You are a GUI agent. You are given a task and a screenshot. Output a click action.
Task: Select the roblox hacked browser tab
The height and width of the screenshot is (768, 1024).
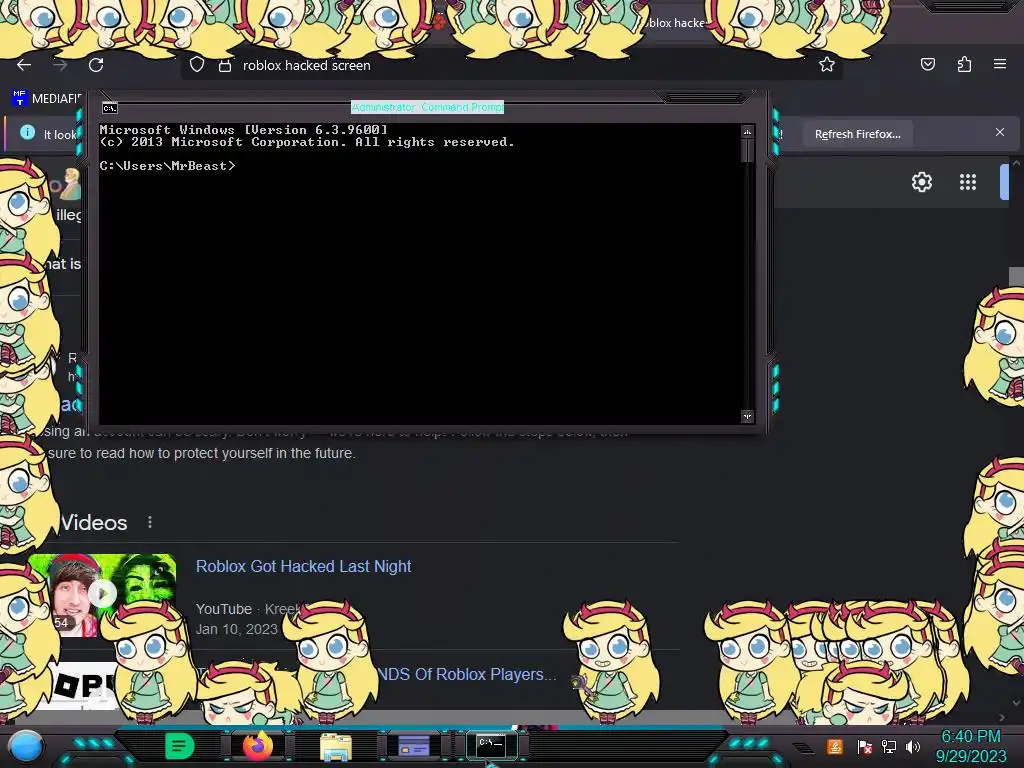point(676,23)
